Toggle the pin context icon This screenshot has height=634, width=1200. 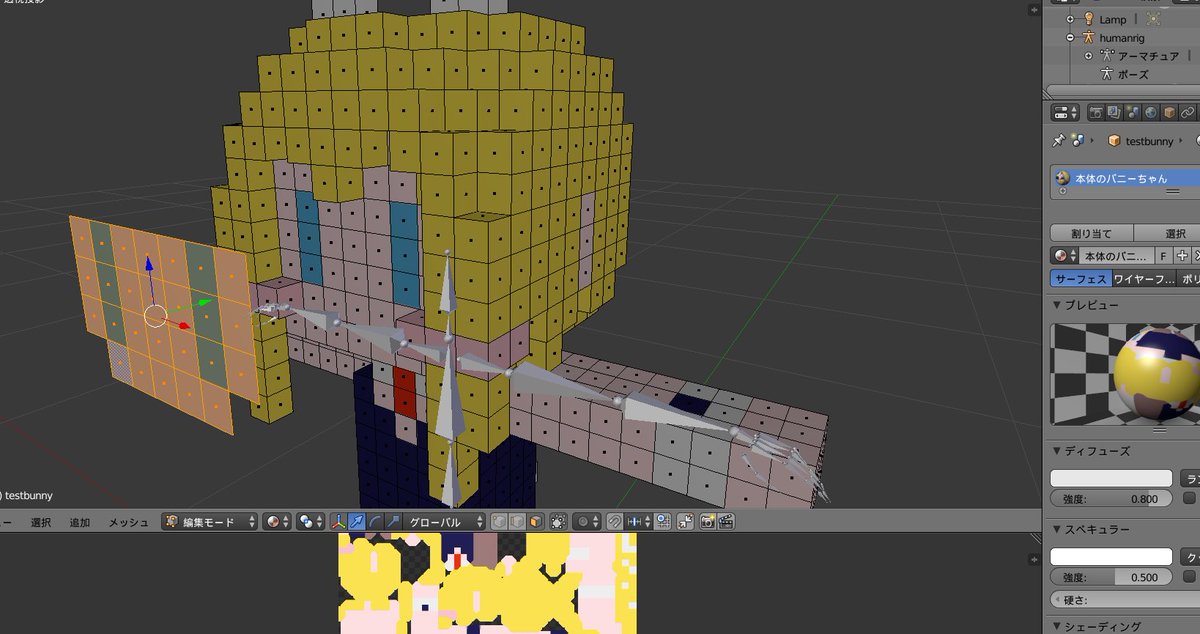(1058, 141)
